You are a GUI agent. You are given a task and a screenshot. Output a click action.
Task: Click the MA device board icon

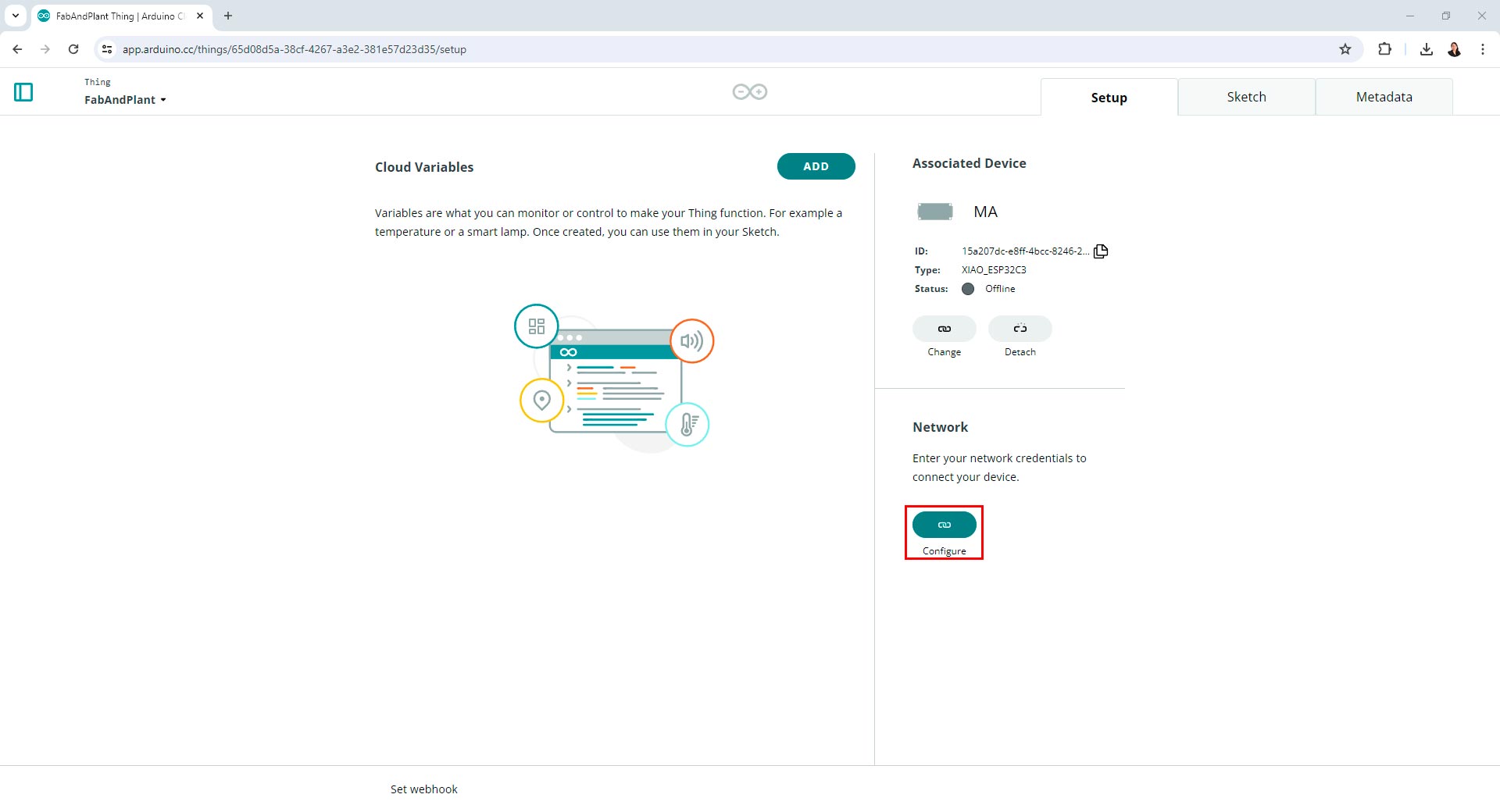934,212
